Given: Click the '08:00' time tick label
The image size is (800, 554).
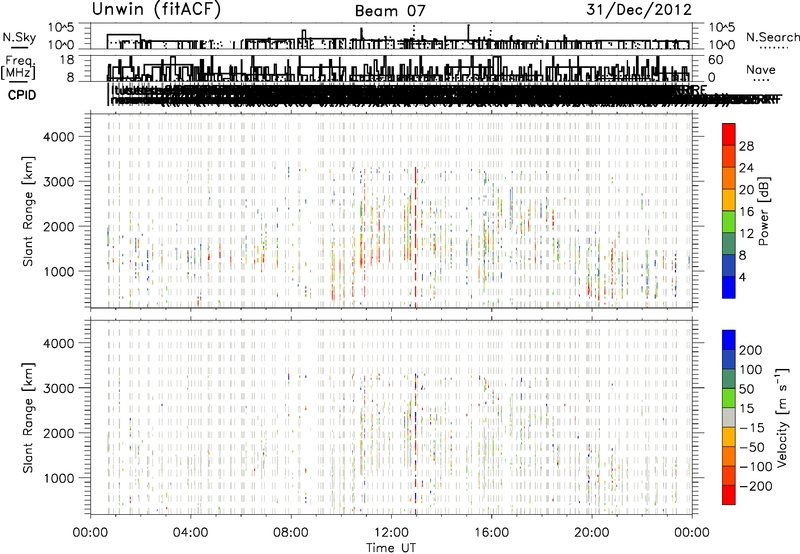Looking at the screenshot, I should coord(291,533).
